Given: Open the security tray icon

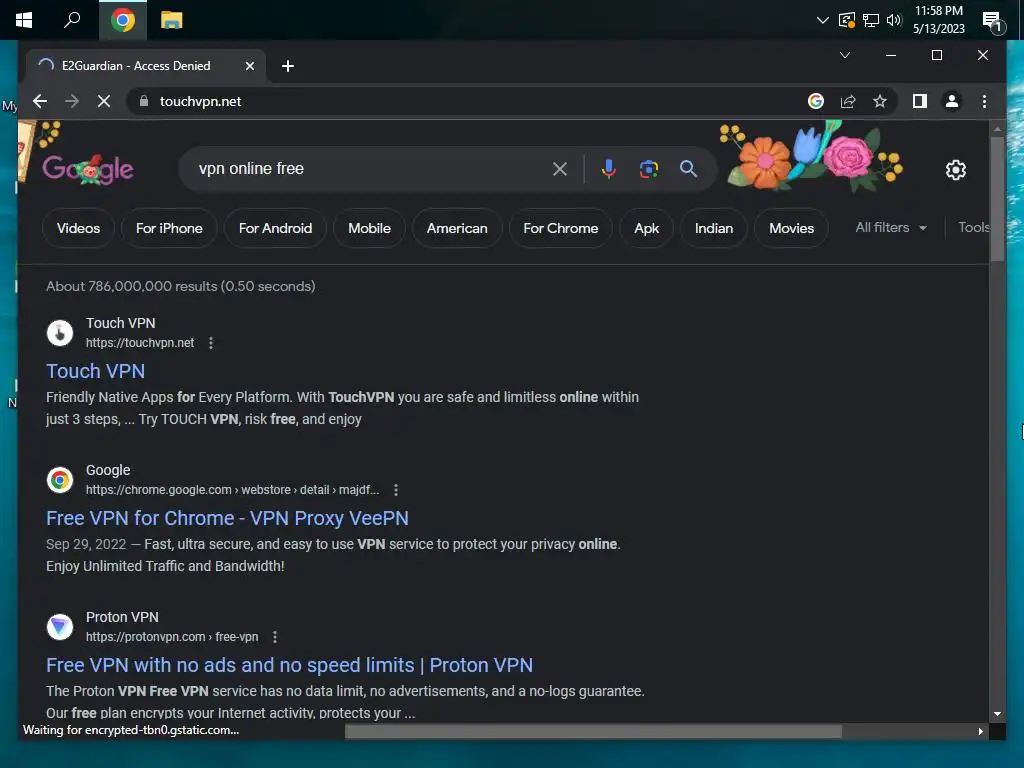Looking at the screenshot, I should coord(846,20).
